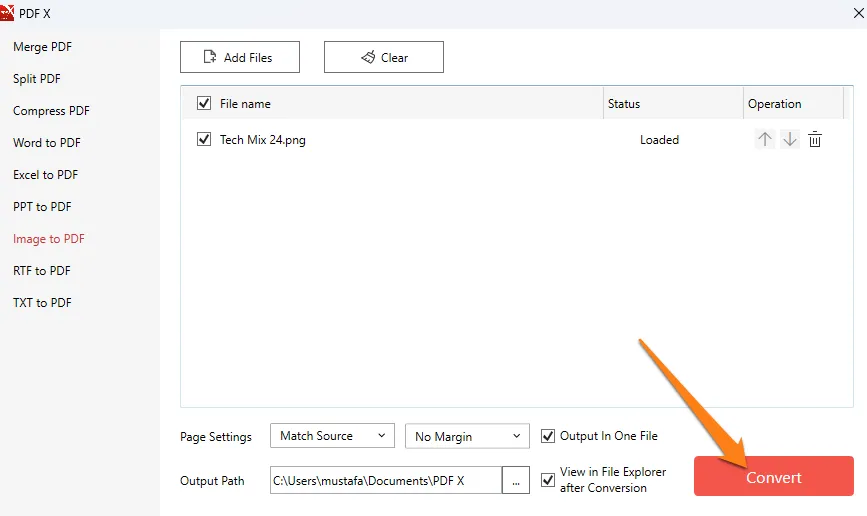Screen dimensions: 867x516
Task: Toggle the select-all File name checkbox
Action: coord(204,103)
